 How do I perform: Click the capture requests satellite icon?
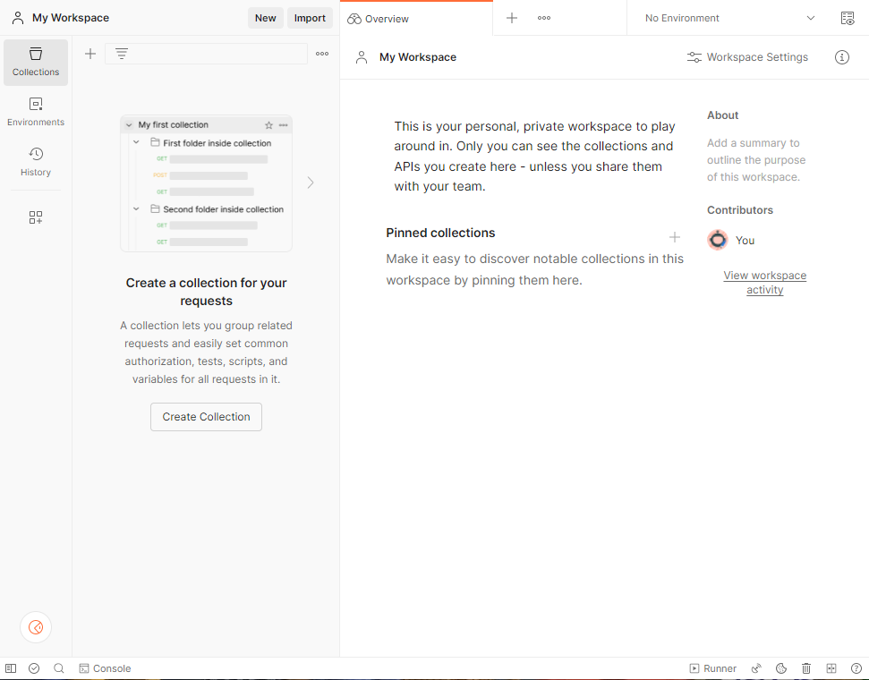tap(756, 668)
